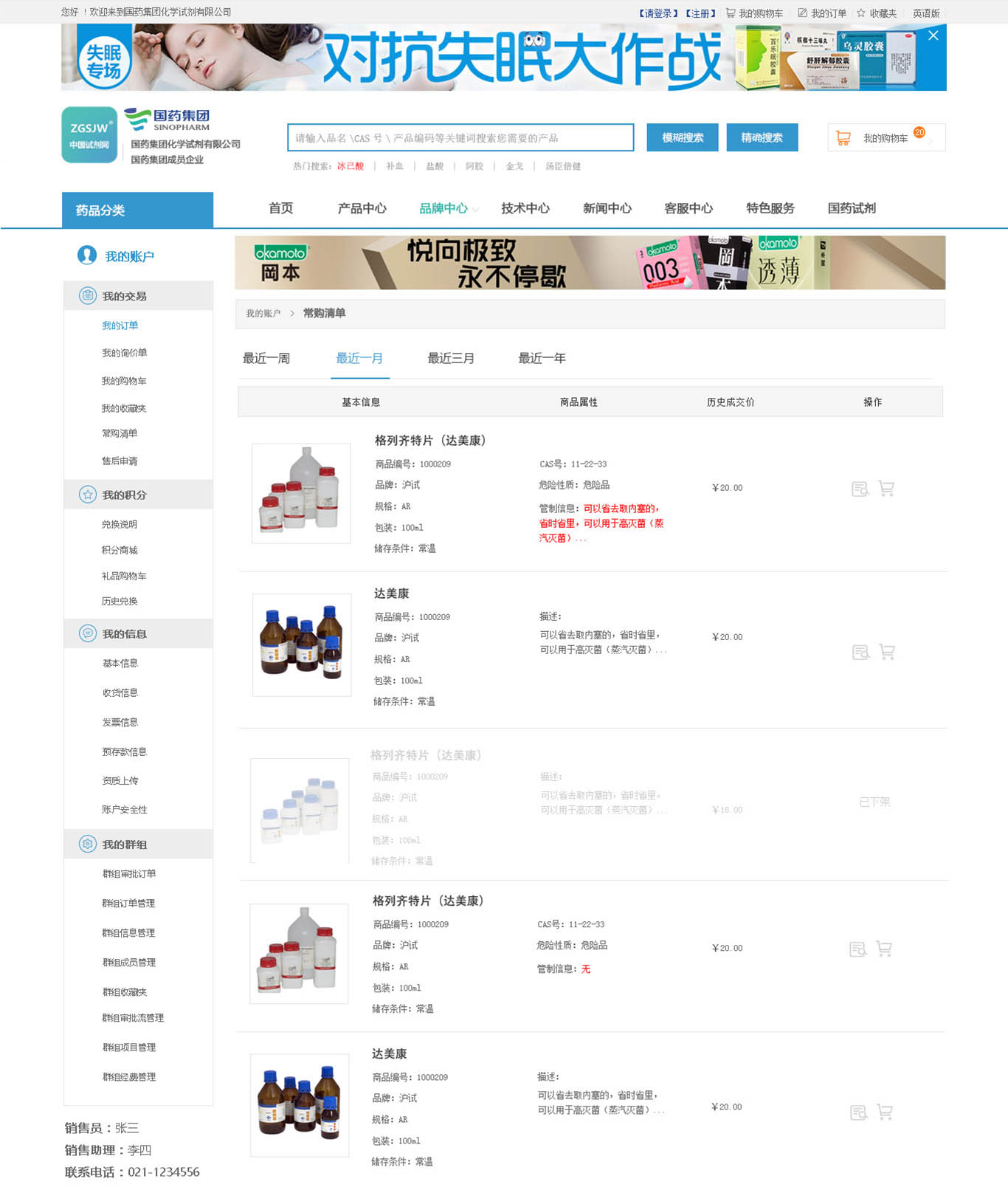Open 产品中心 navigation item

coord(362,208)
